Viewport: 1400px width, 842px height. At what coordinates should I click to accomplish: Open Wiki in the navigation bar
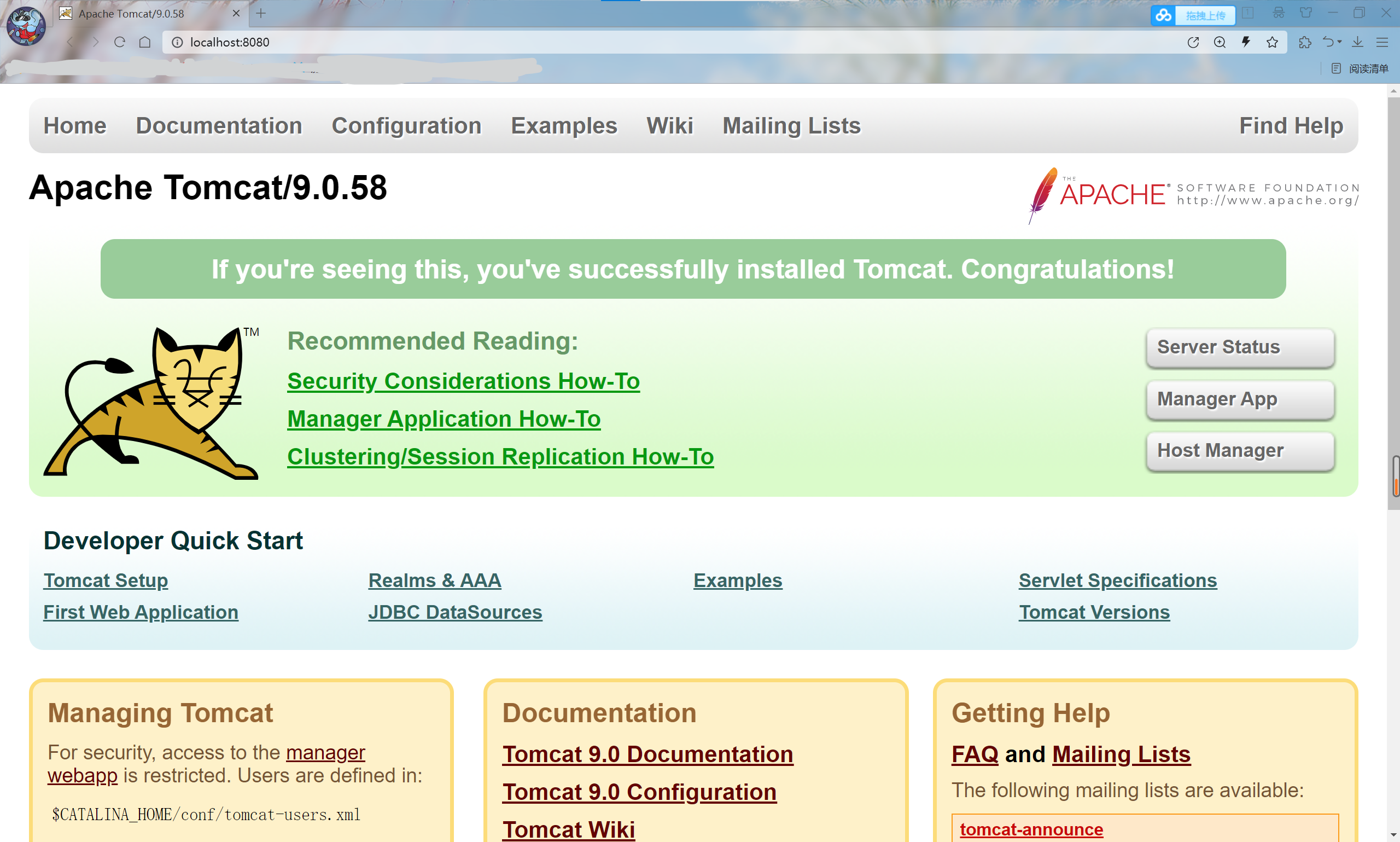click(670, 126)
